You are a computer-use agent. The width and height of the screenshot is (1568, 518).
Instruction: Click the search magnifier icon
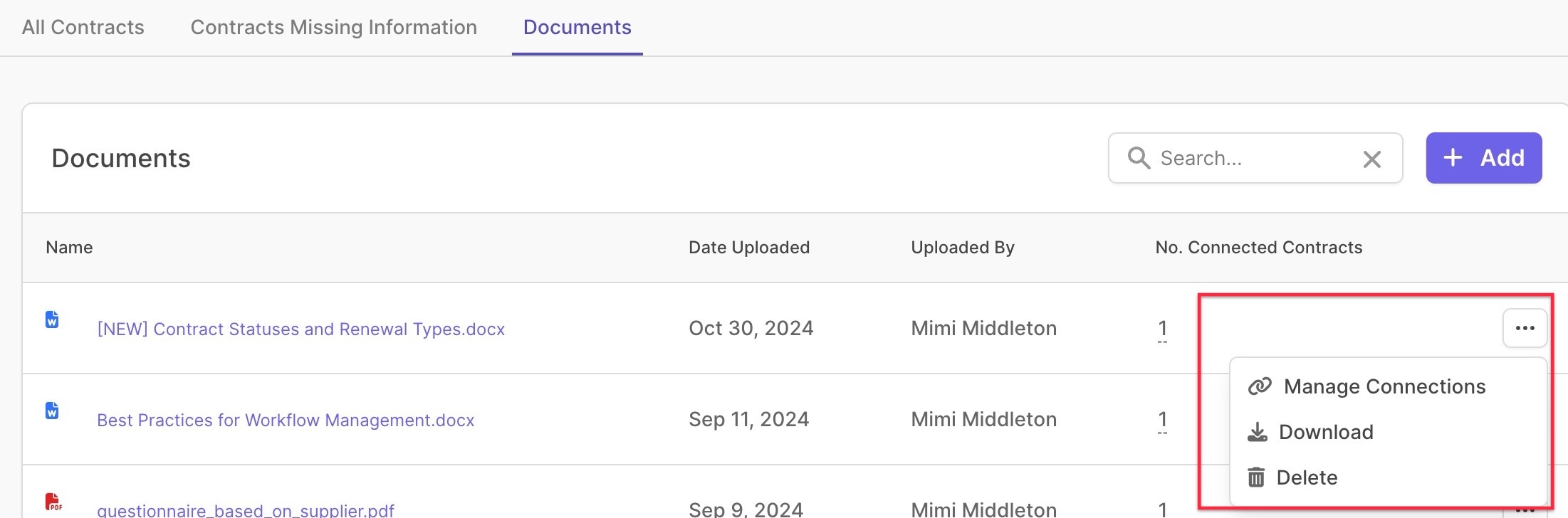click(x=1139, y=158)
